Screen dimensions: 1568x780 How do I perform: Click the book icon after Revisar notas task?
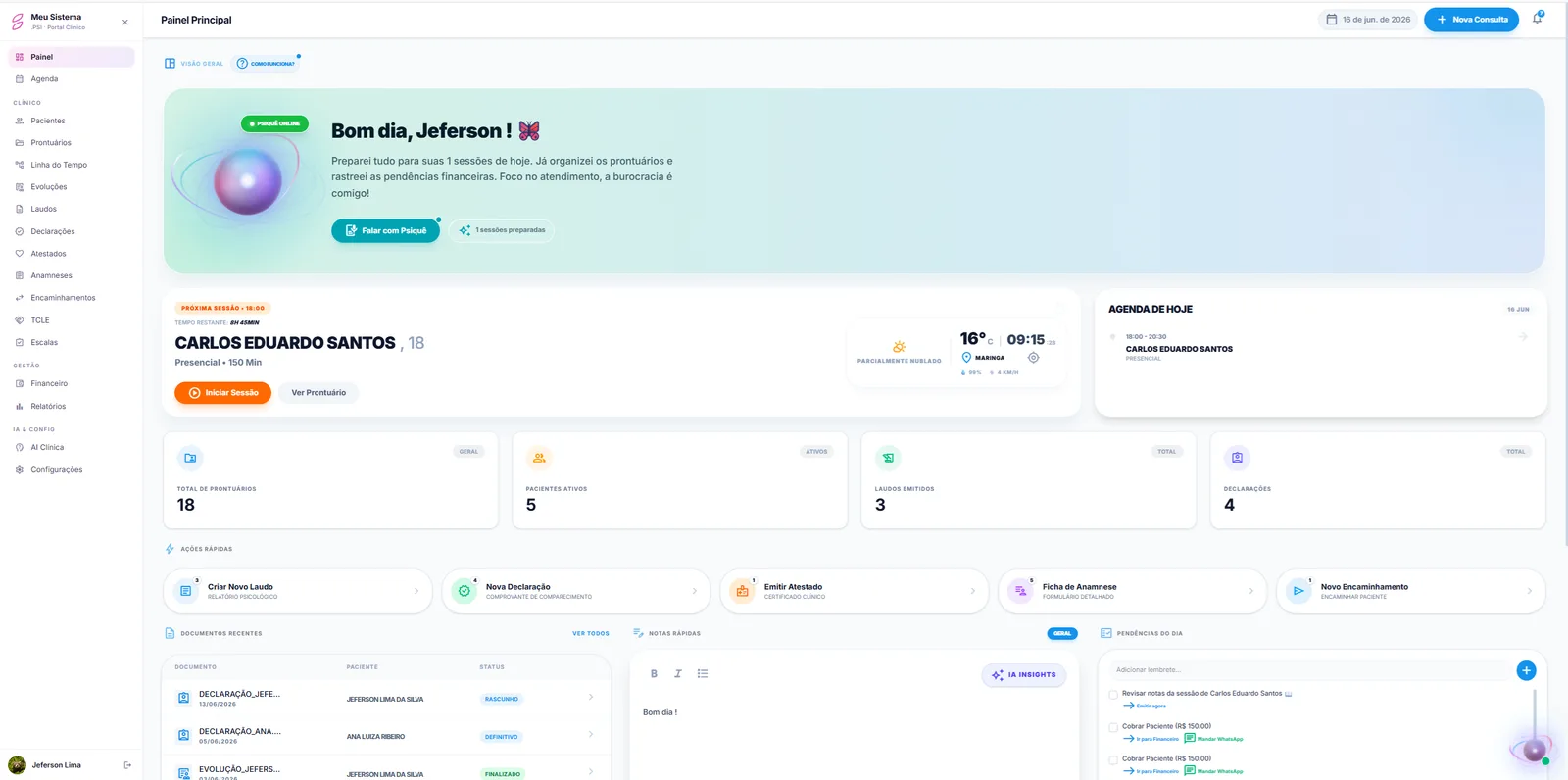1288,694
